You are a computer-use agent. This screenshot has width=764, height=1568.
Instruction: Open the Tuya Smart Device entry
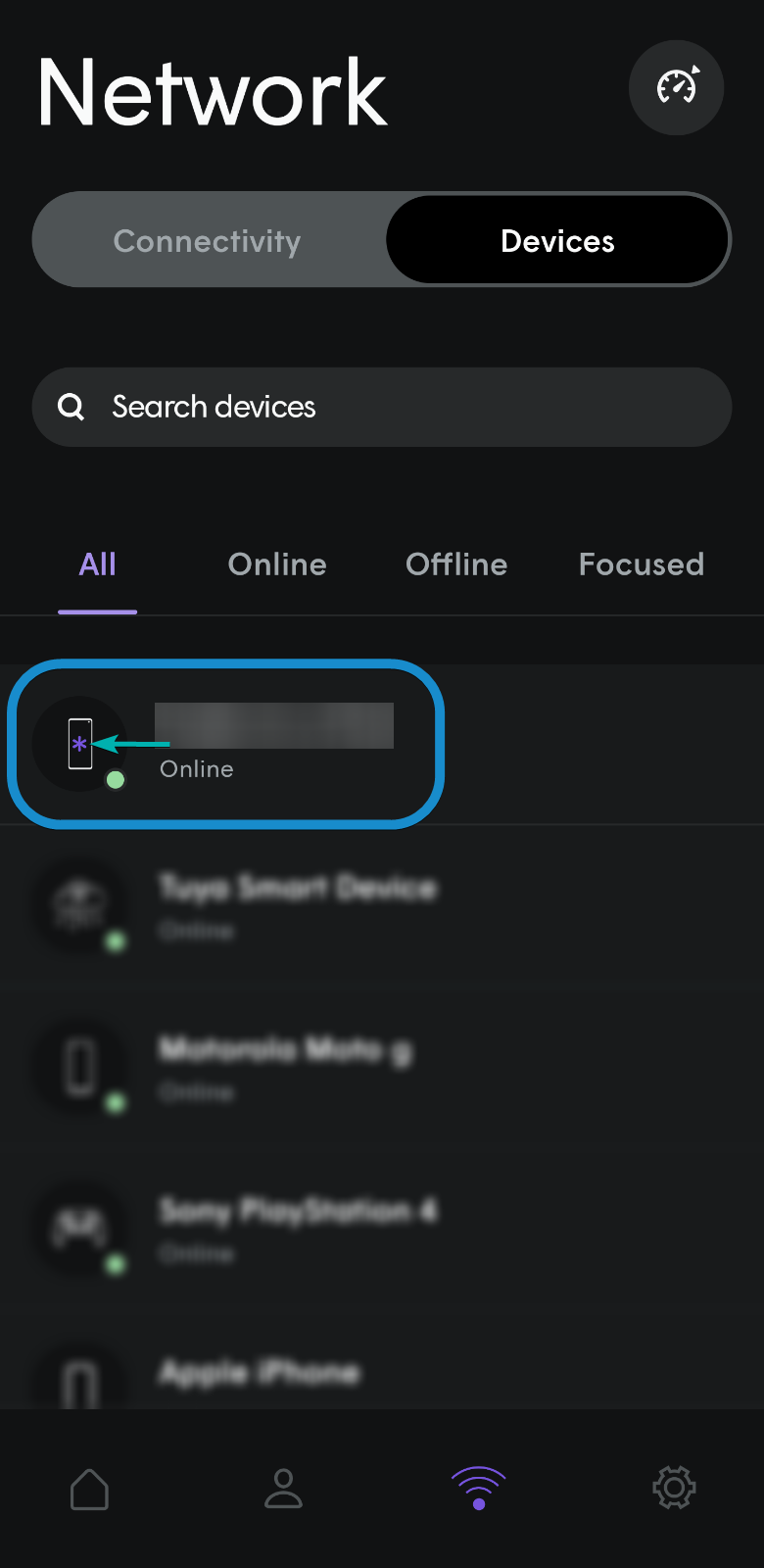[x=382, y=906]
